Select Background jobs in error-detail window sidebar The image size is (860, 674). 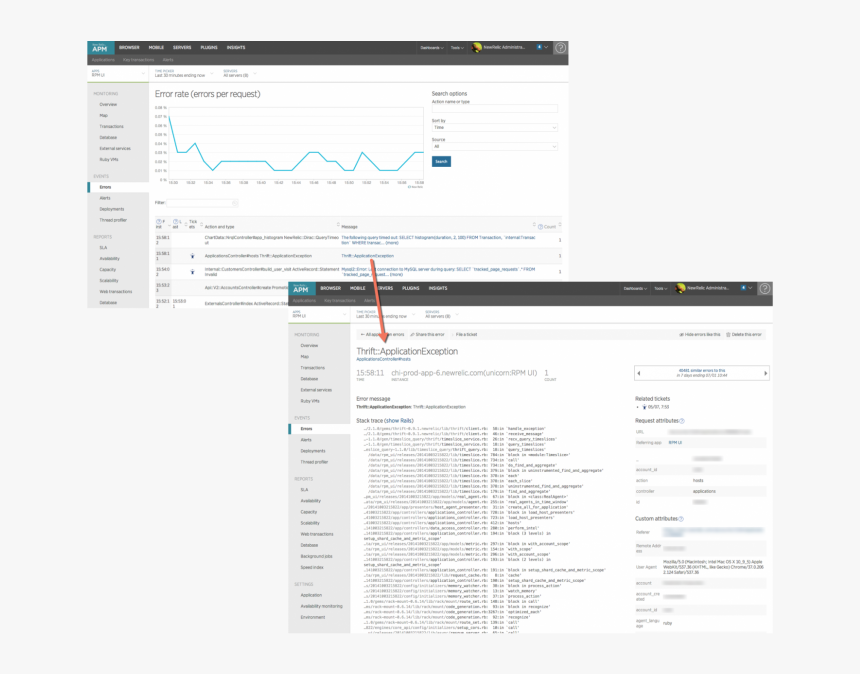pos(316,557)
